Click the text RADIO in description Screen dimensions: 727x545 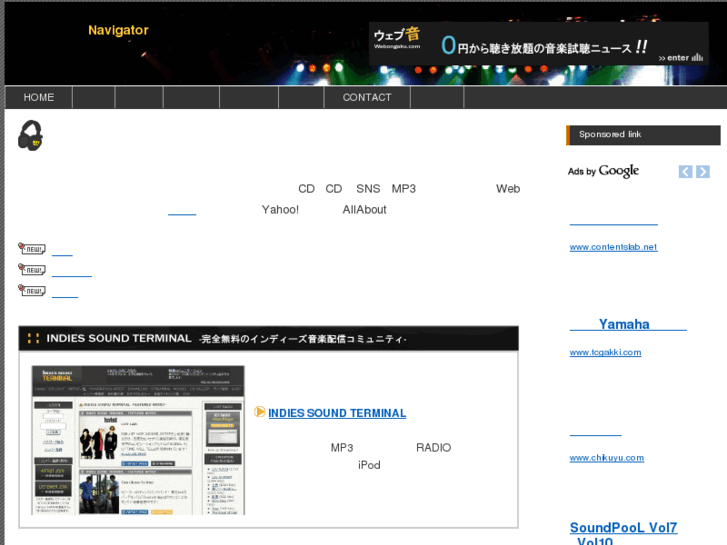434,448
